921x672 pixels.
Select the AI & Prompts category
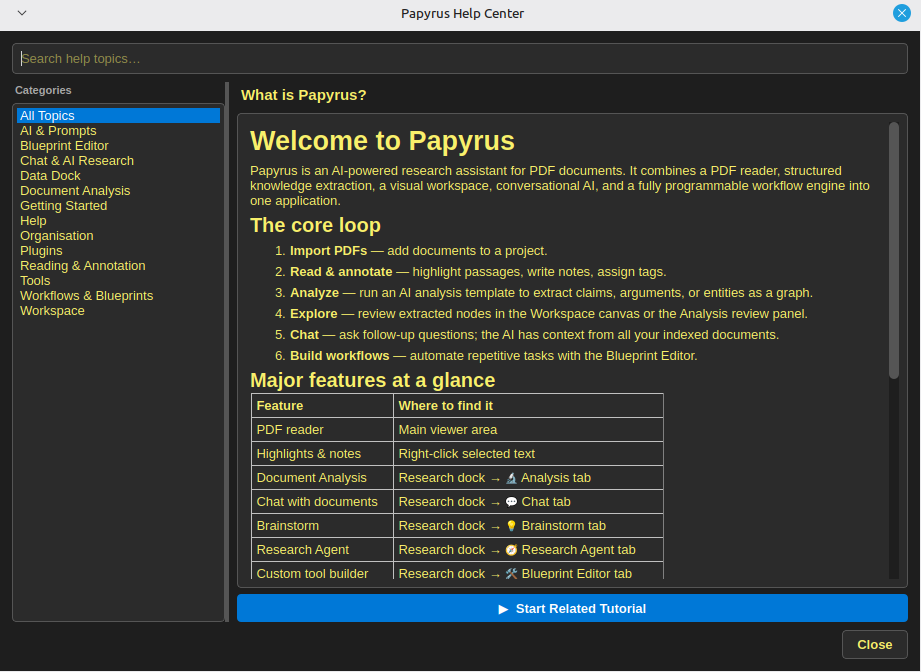click(x=119, y=131)
